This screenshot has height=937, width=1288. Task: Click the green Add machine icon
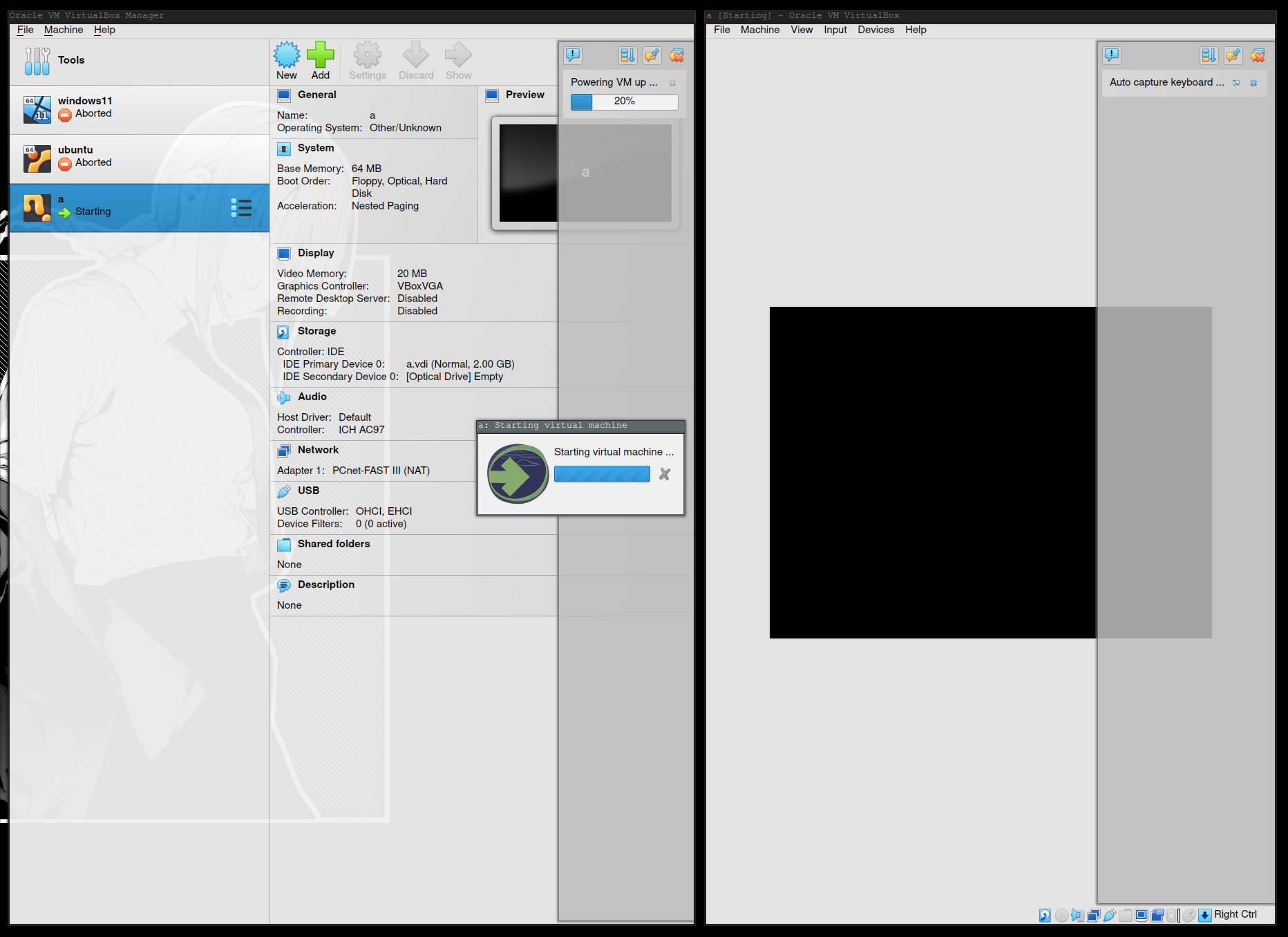click(320, 60)
